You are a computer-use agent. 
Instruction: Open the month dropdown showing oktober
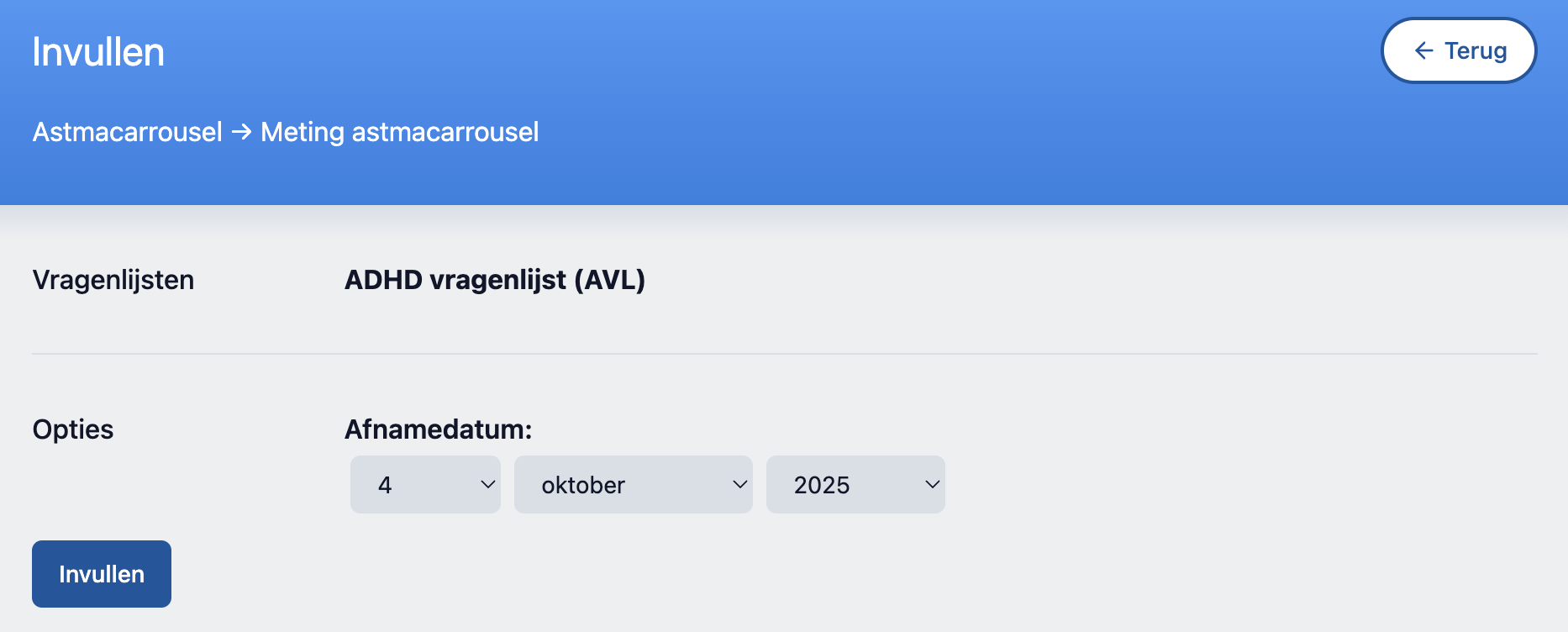pos(632,485)
